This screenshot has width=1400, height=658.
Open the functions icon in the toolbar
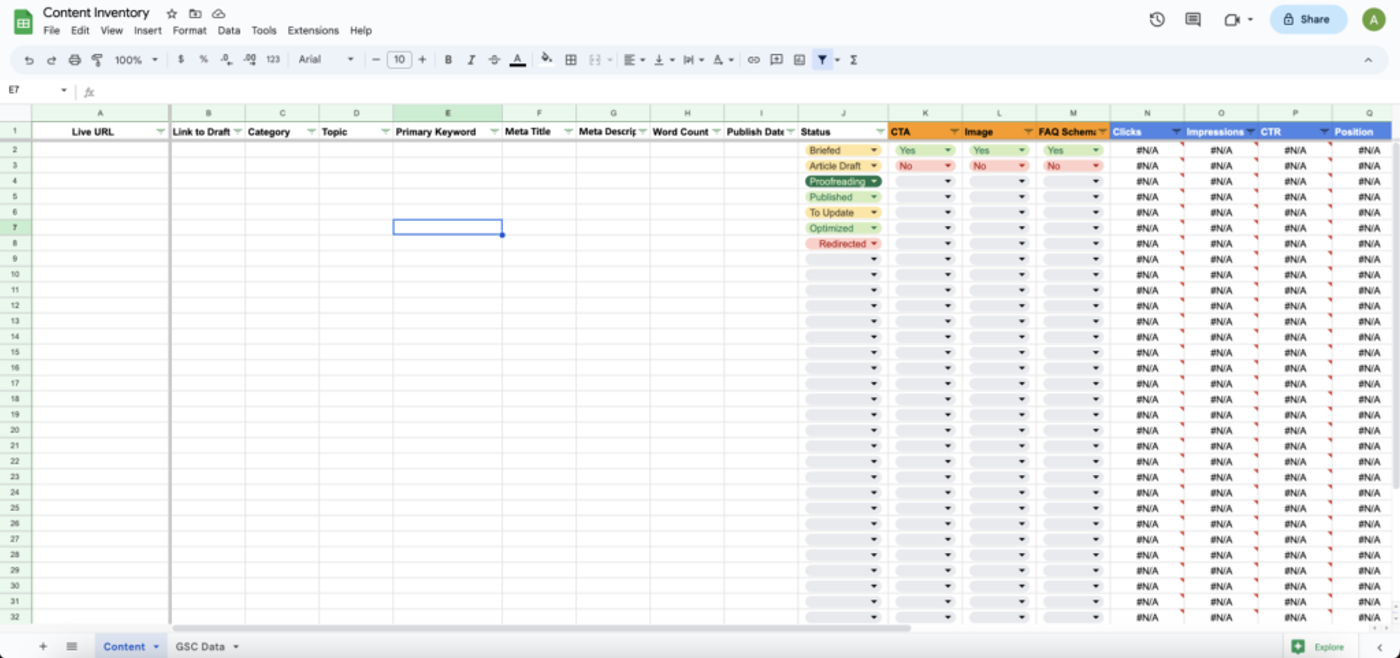coord(853,59)
